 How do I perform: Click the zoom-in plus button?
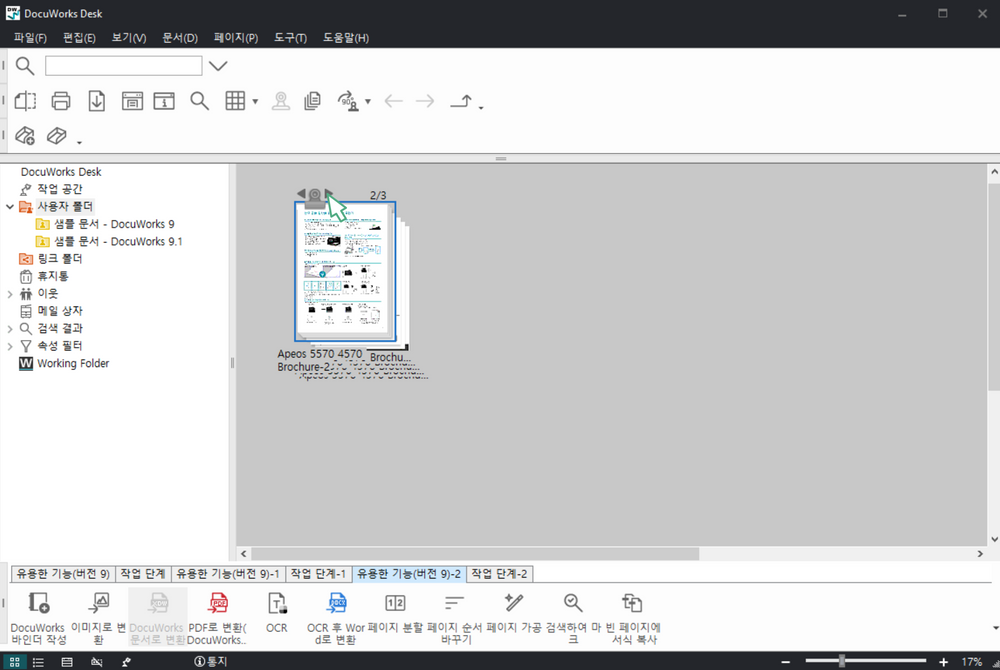[943, 662]
